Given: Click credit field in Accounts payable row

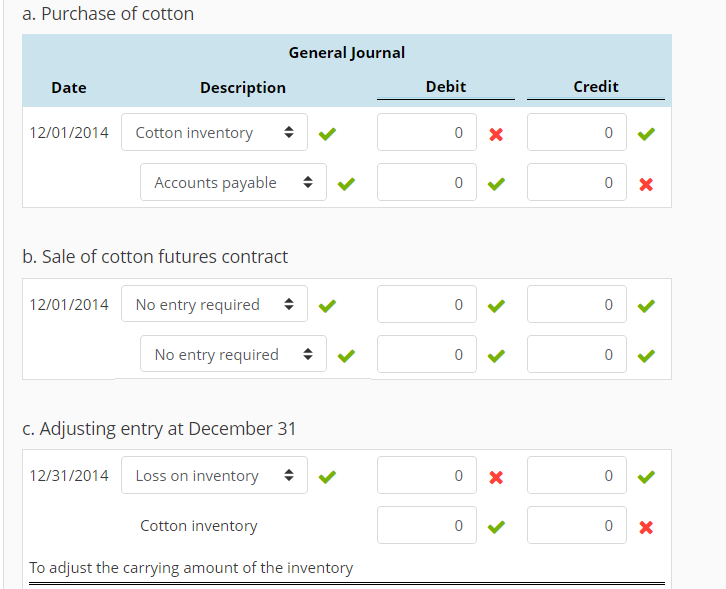Looking at the screenshot, I should point(577,183).
